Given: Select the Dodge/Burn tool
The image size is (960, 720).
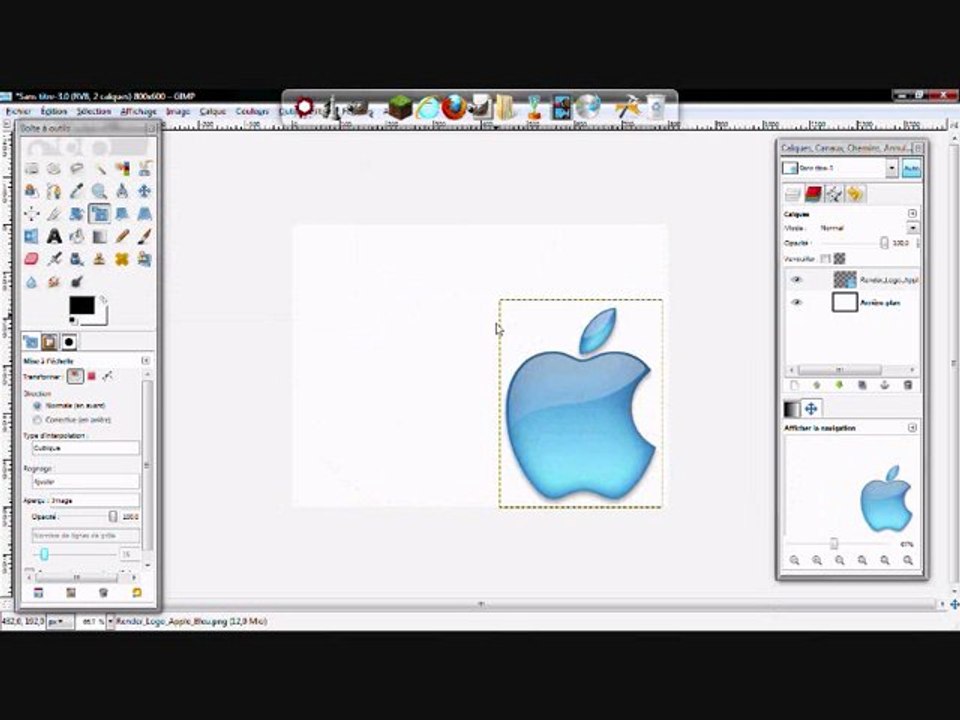Looking at the screenshot, I should [x=77, y=282].
